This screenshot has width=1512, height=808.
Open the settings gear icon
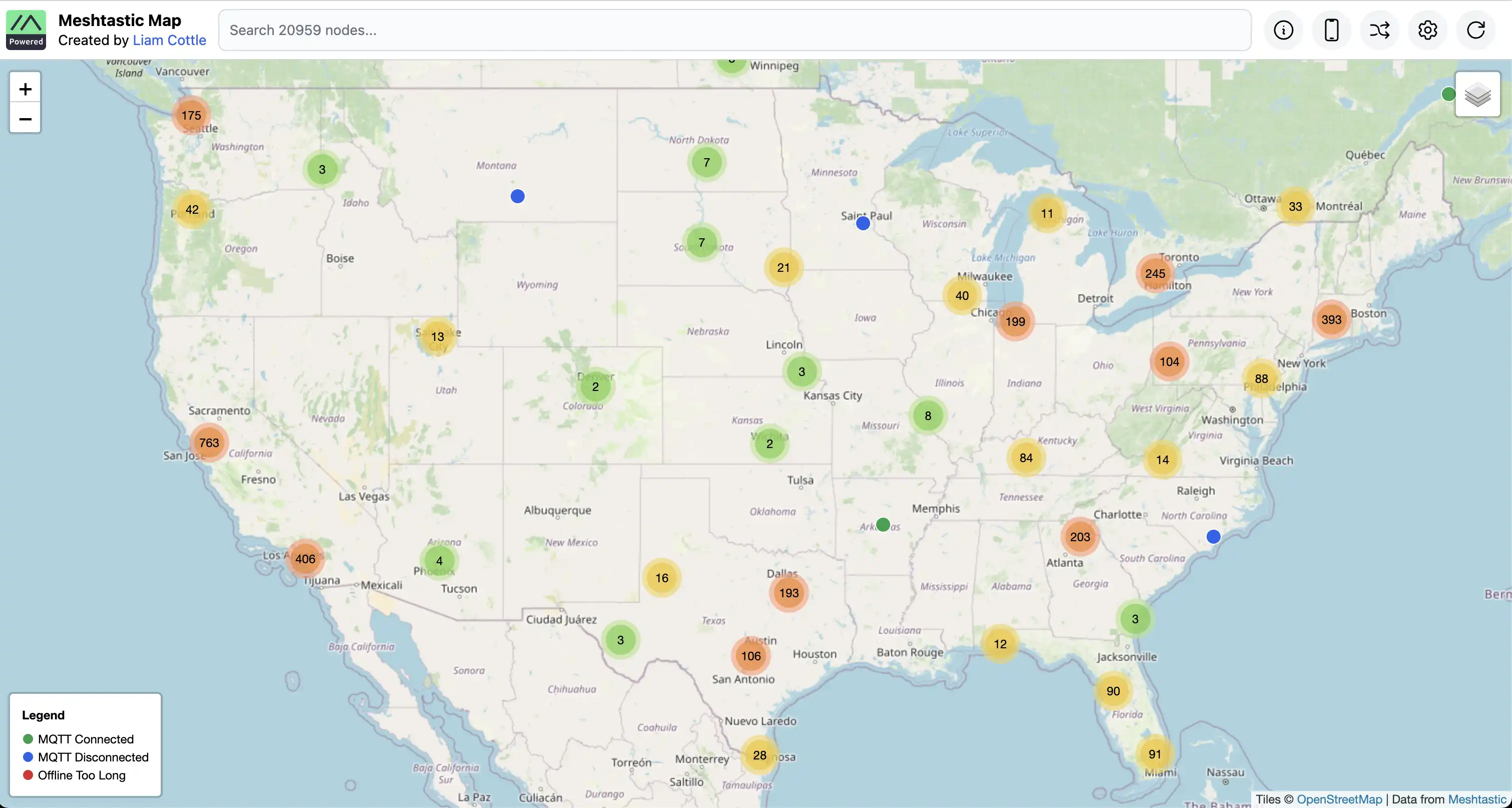coord(1427,30)
